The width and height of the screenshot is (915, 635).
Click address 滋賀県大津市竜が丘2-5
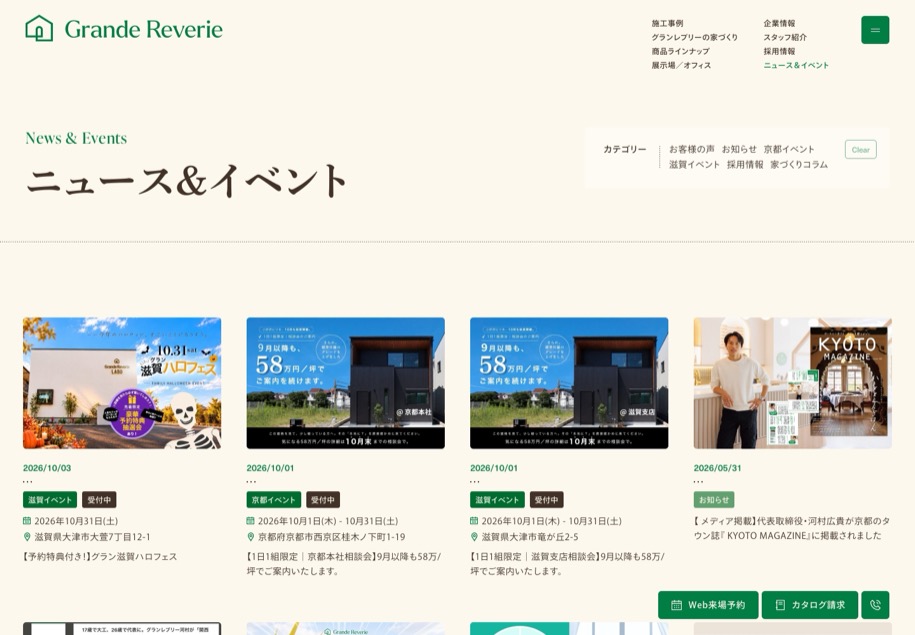[x=530, y=536]
